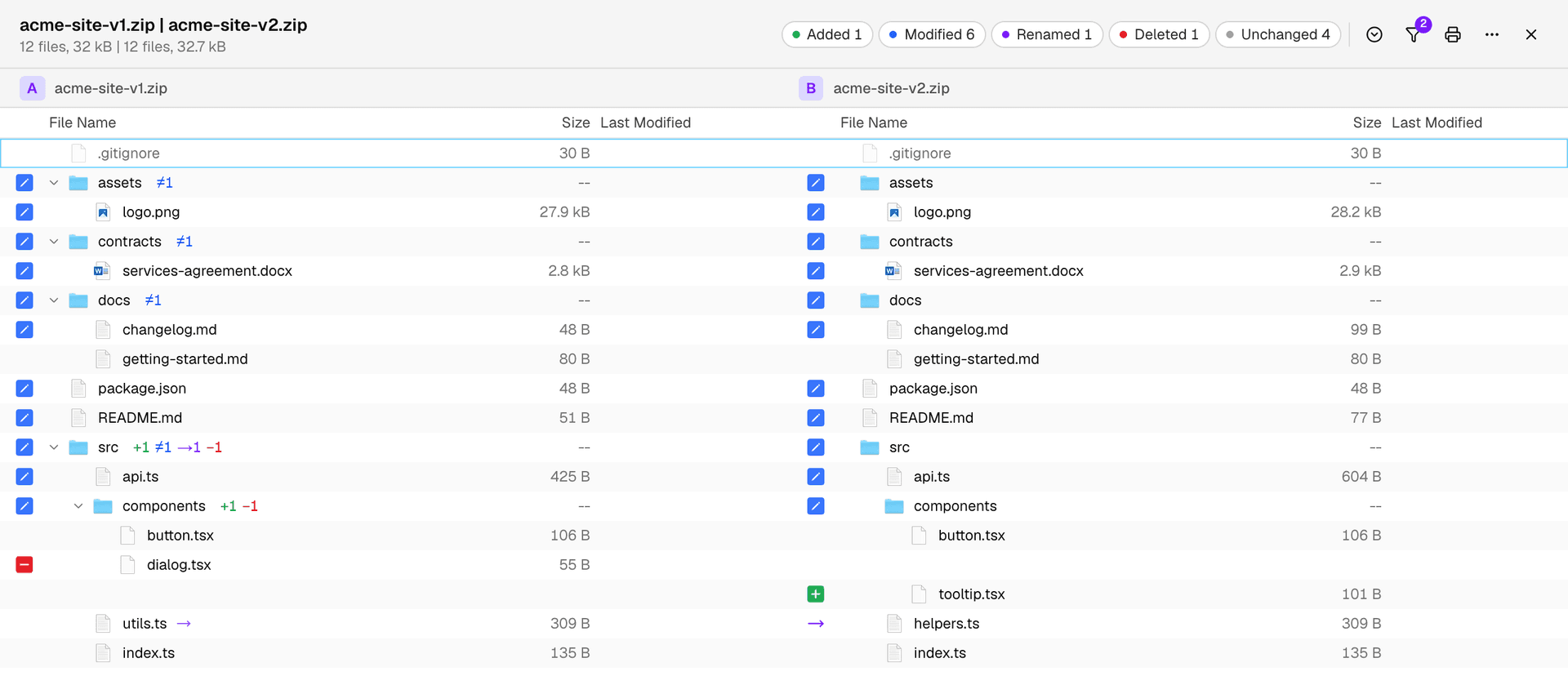Click the components folder icon in panel B
The image size is (1568, 685).
(x=894, y=505)
